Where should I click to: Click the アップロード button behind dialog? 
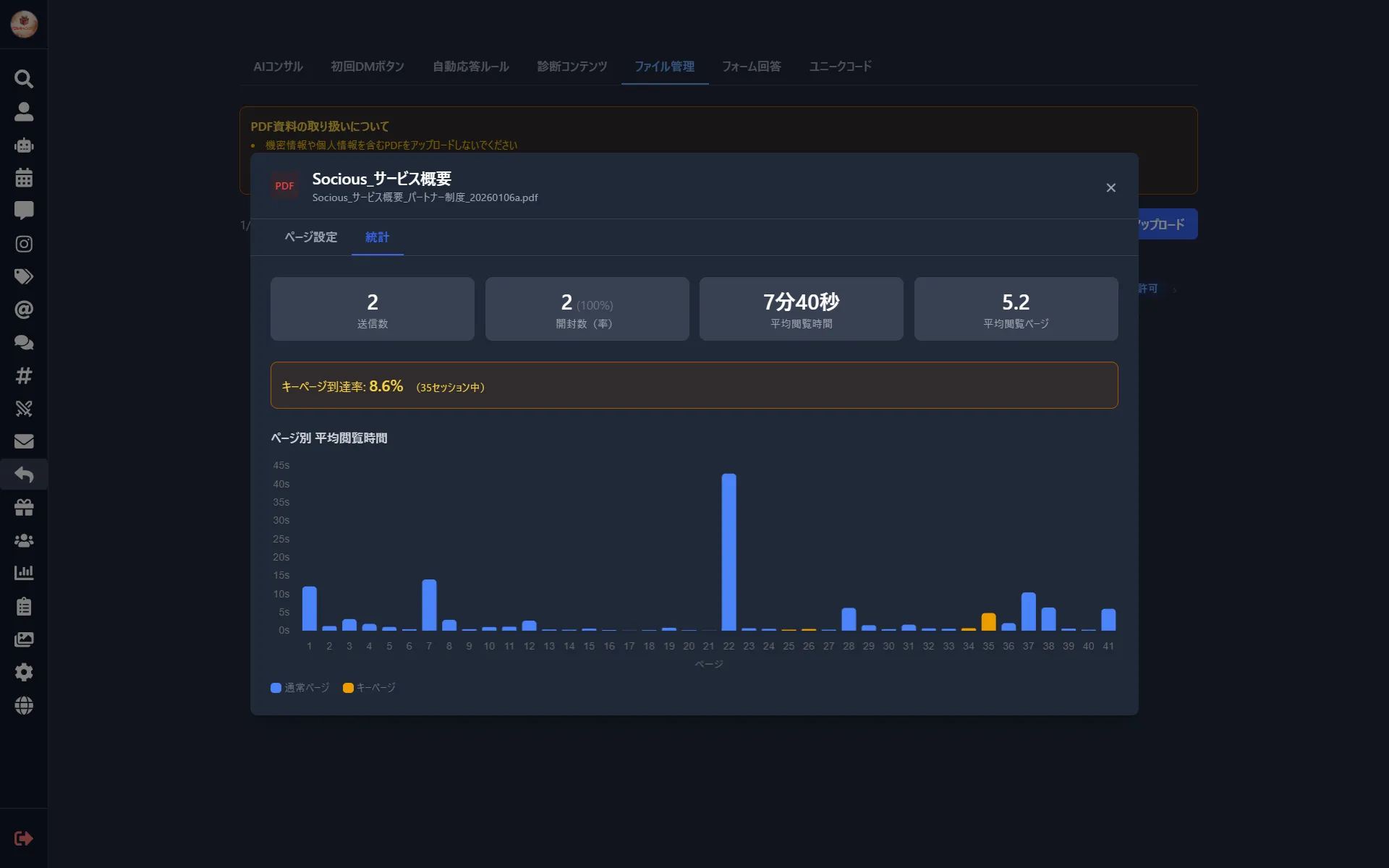point(1168,224)
